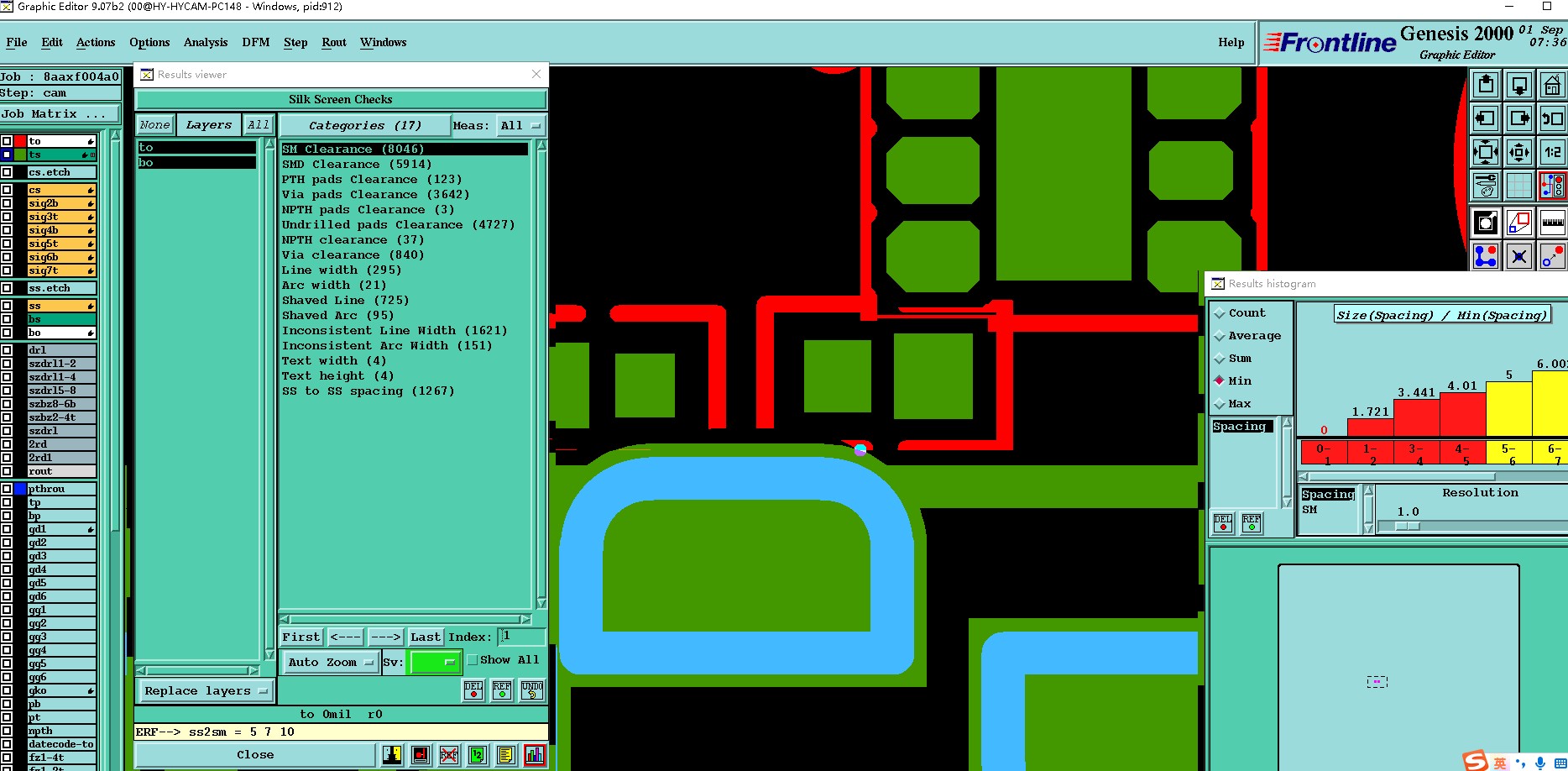Click the yellow notes report icon
Image resolution: width=1568 pixels, height=771 pixels.
coord(505,755)
